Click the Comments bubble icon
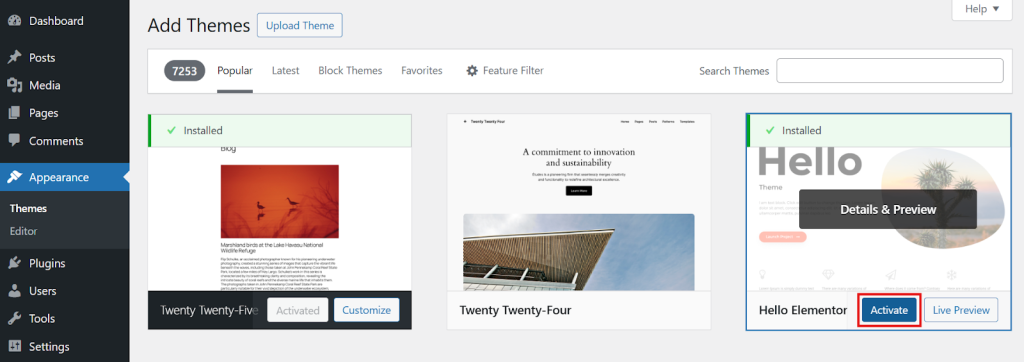Screen dimensions: 1024x362 (x=14, y=140)
